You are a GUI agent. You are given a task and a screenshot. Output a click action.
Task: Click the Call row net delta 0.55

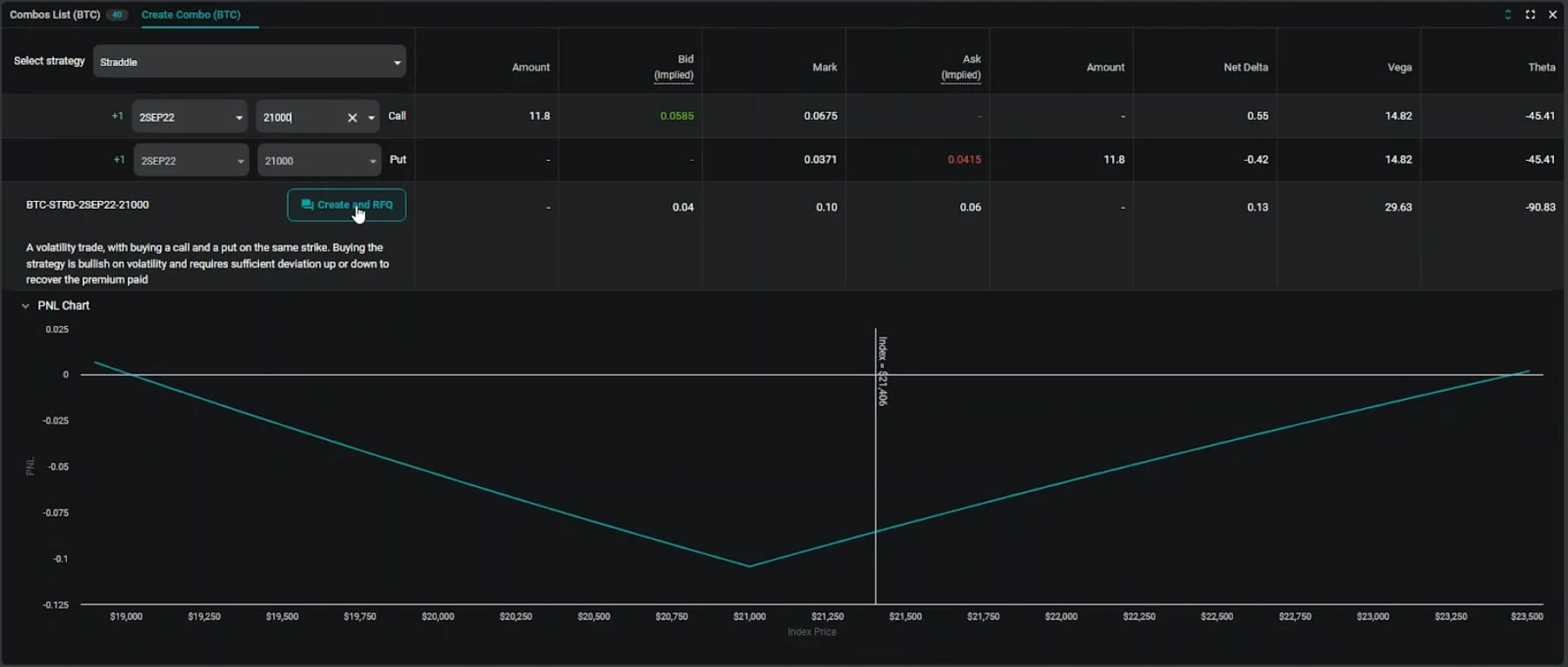[x=1258, y=116]
